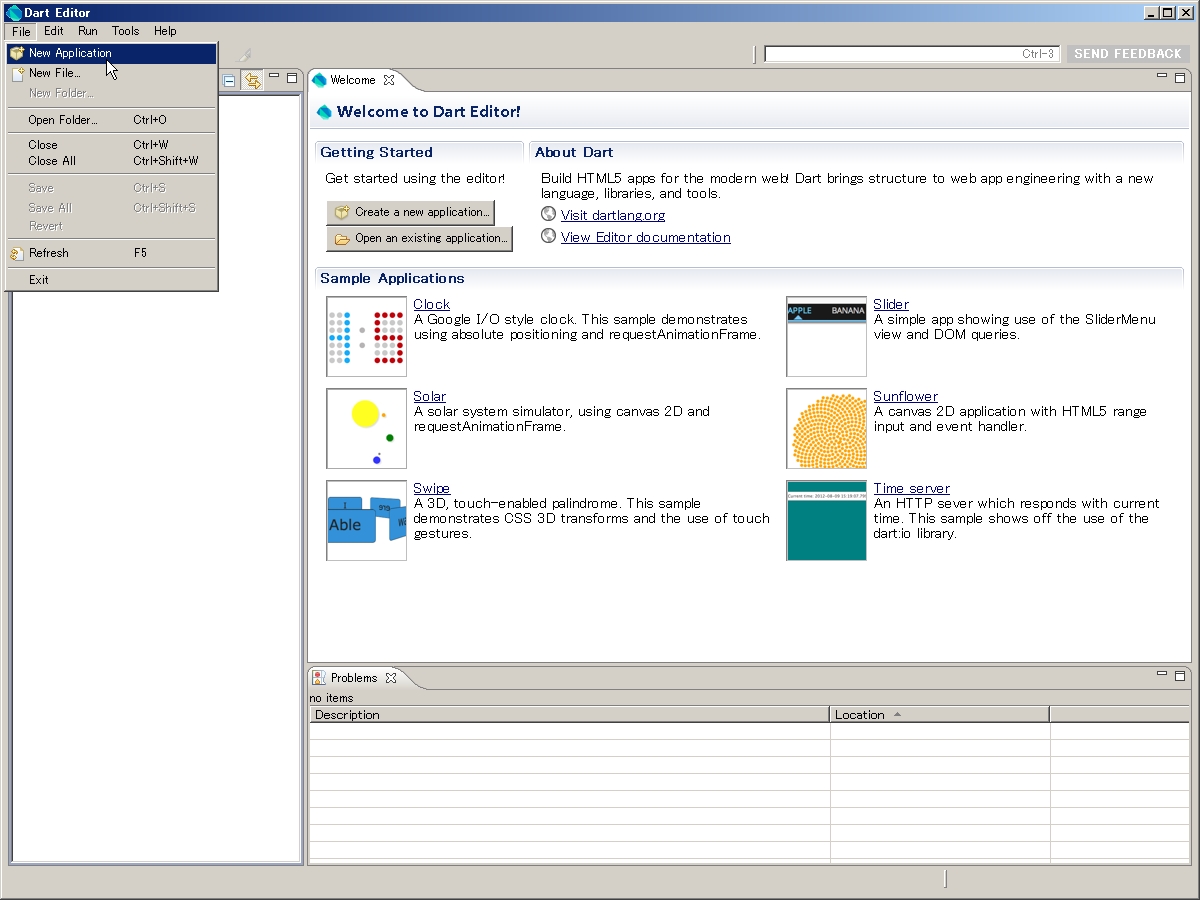Click the globe icon beside Visit dartlang.org
The image size is (1200, 900).
click(548, 214)
